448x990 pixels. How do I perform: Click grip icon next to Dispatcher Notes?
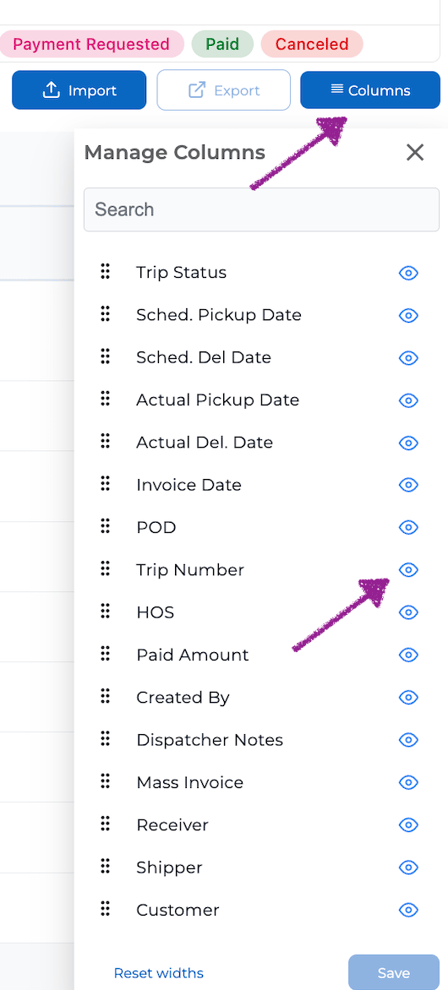click(105, 739)
